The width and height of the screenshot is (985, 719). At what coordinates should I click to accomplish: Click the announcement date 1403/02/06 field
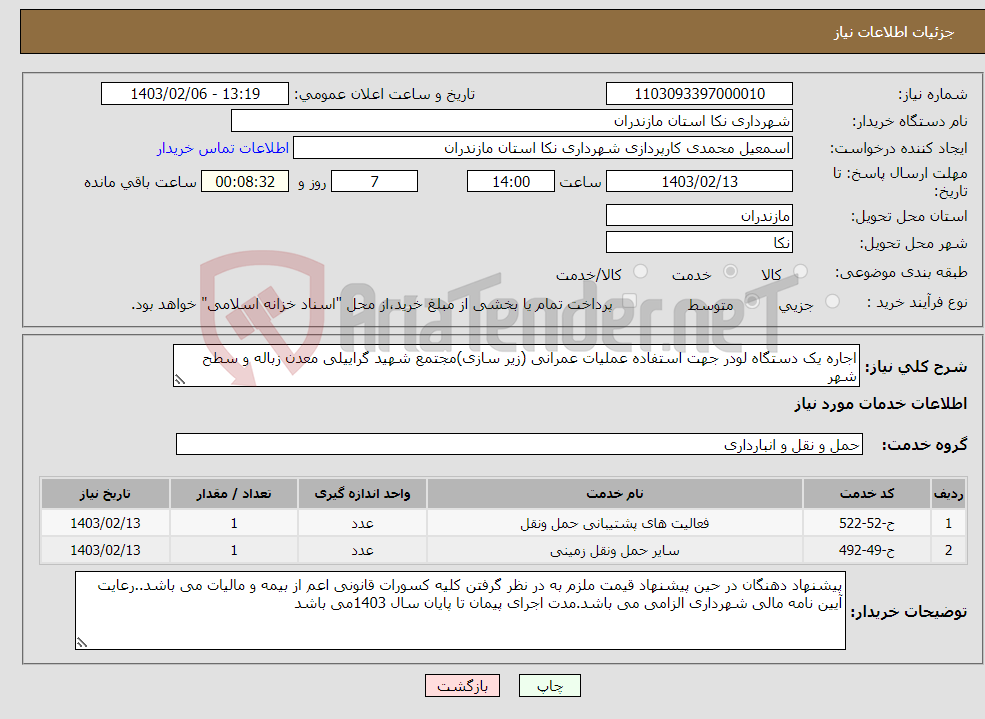coord(195,94)
